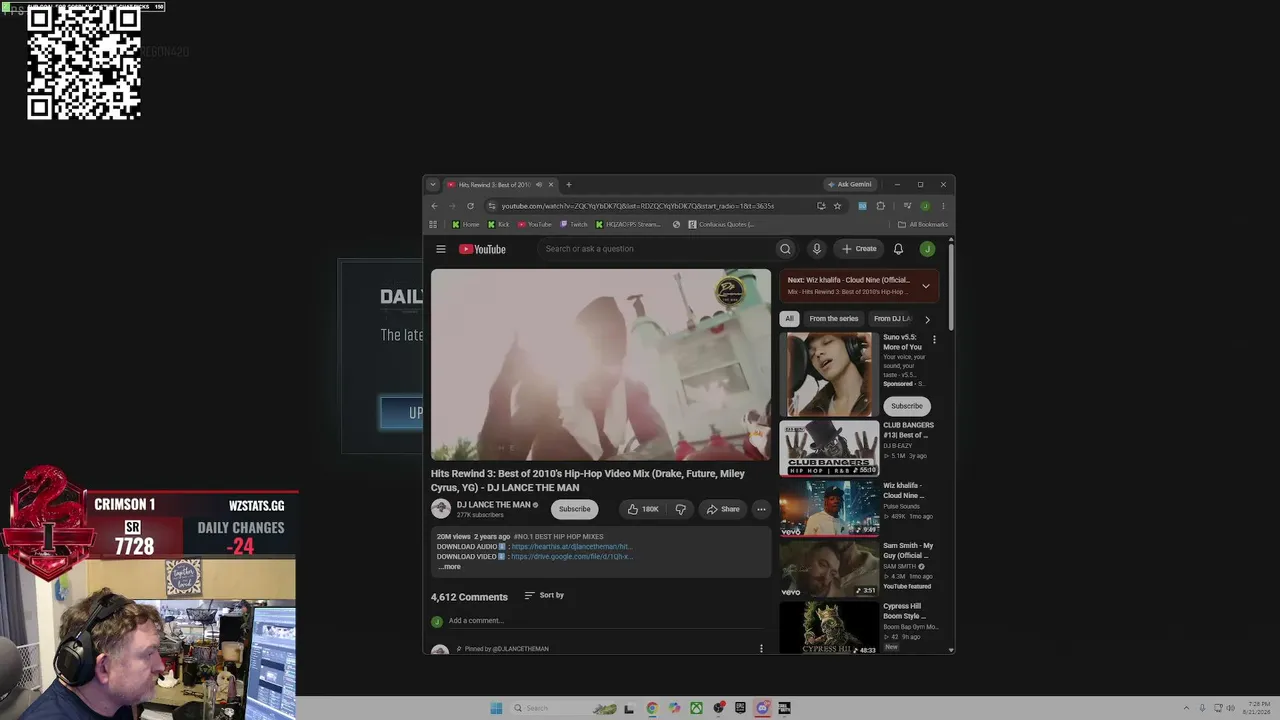Reload the page in Chrome

click(470, 206)
